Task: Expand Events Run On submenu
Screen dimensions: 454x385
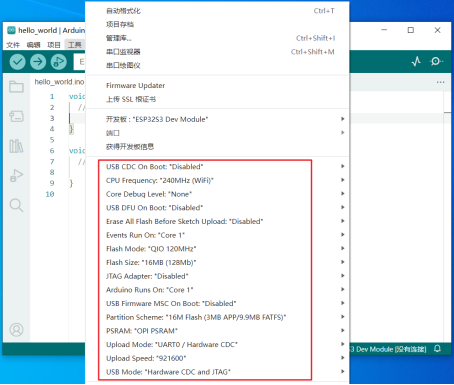Action: (217, 235)
